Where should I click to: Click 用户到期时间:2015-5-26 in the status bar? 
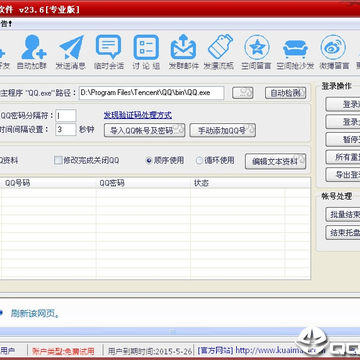150,351
